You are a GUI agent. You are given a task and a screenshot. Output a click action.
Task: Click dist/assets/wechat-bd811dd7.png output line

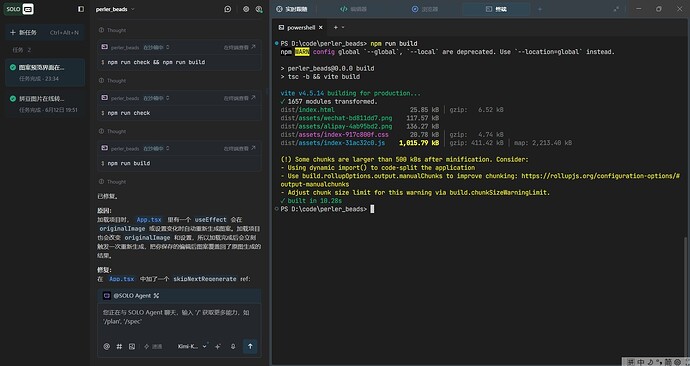336,118
